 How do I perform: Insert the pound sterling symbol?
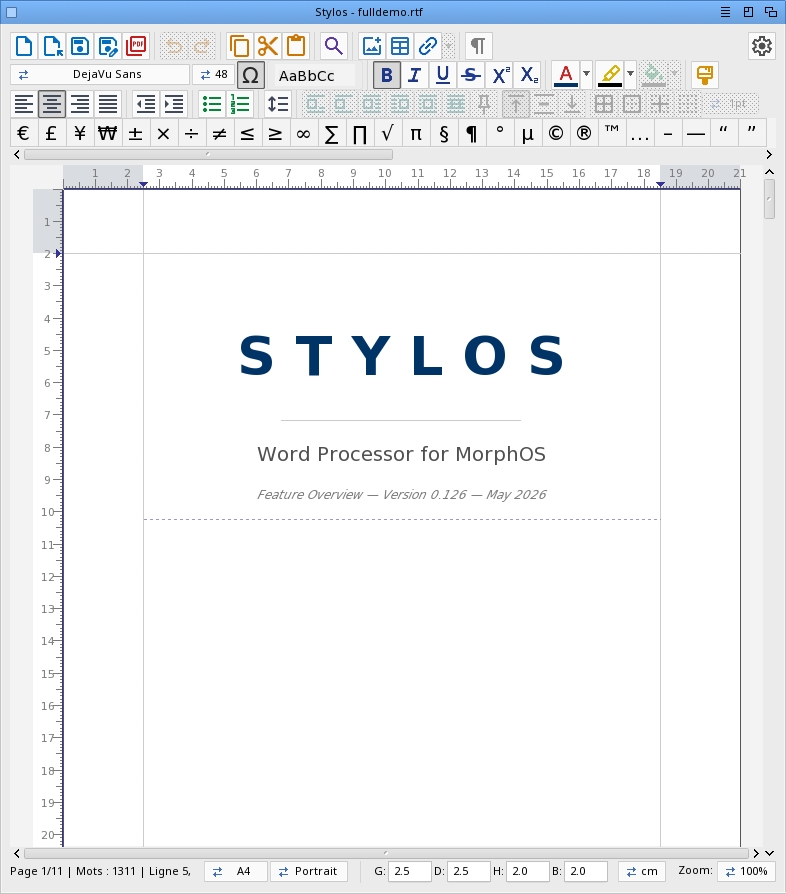click(51, 133)
